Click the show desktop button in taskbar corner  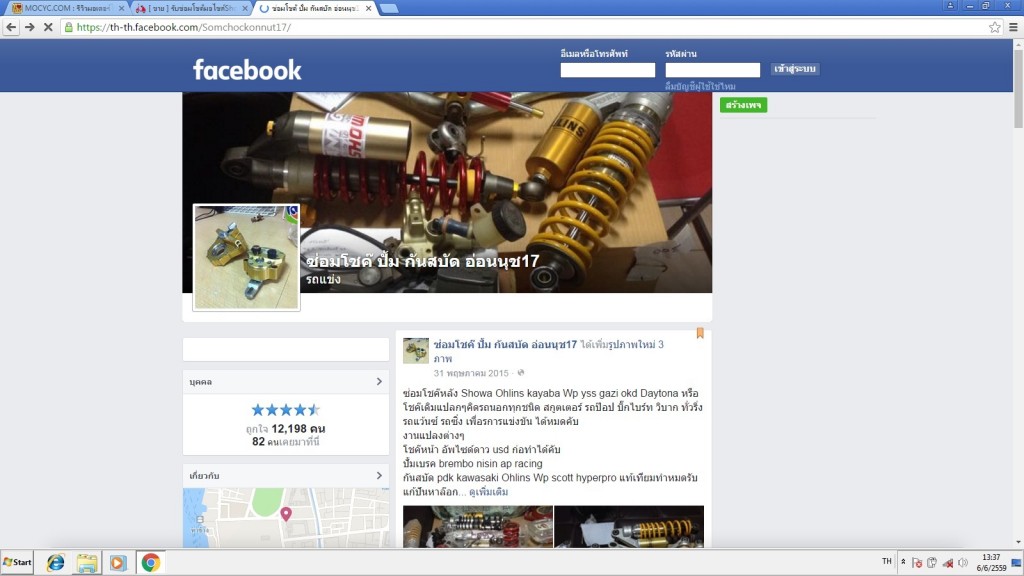(x=1017, y=562)
